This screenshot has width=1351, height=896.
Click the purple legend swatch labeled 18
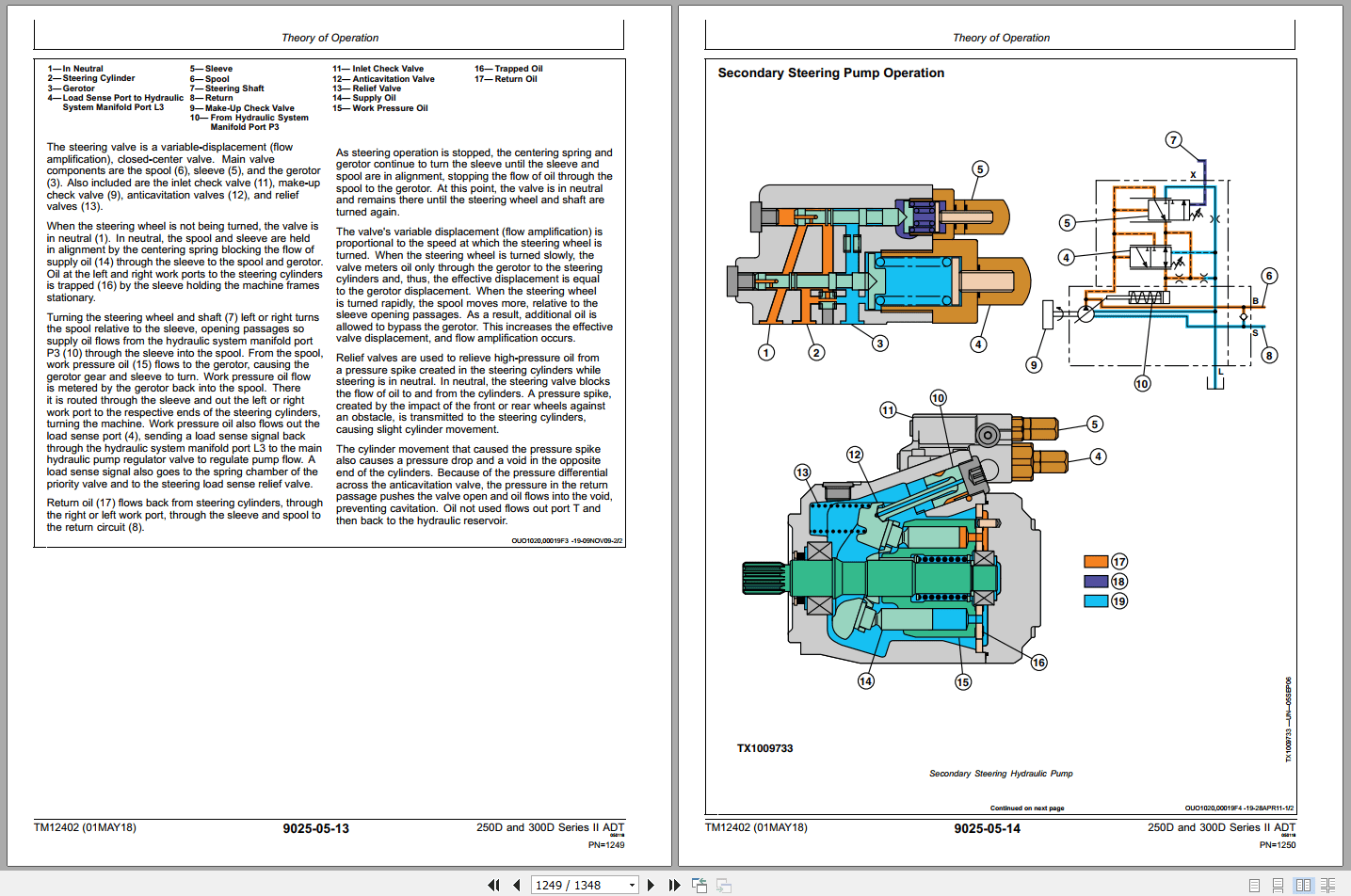[x=1096, y=581]
